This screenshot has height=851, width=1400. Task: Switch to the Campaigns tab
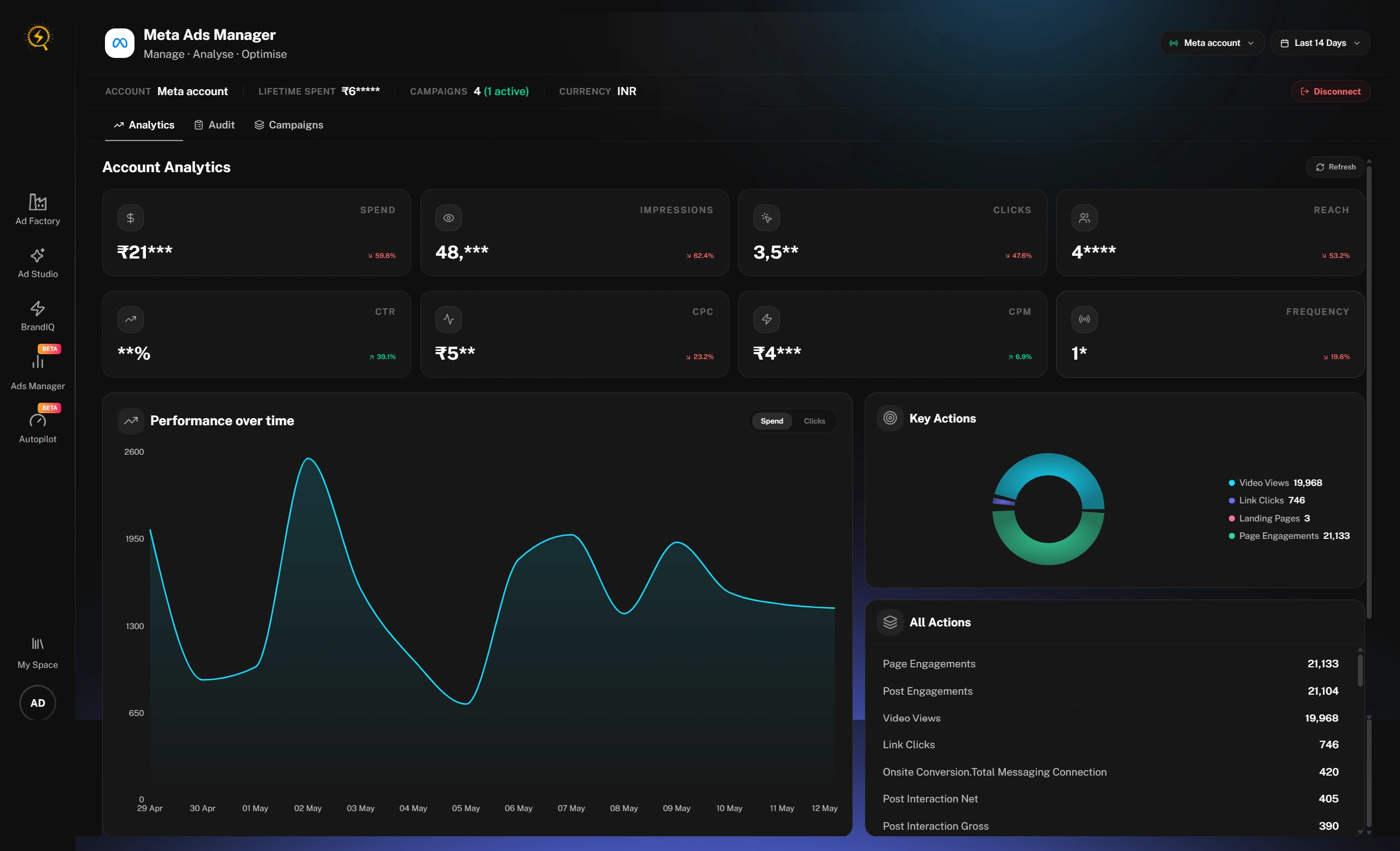(x=289, y=125)
